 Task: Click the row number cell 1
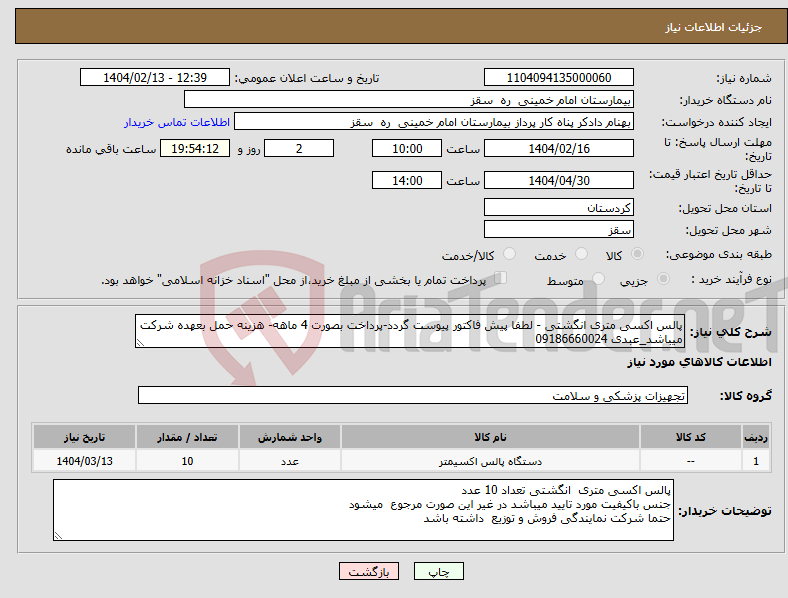pyautogui.click(x=756, y=461)
